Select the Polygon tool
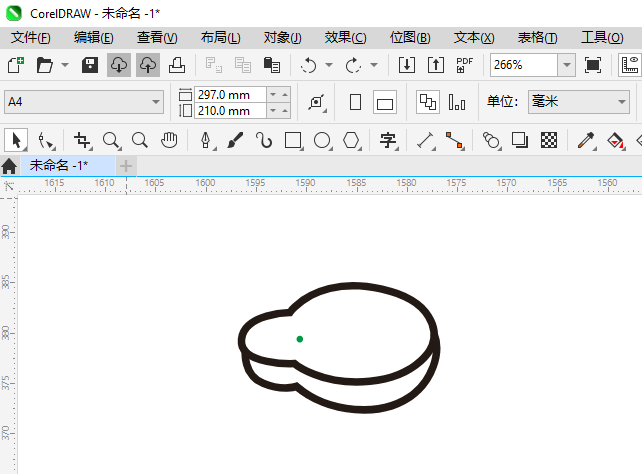 pyautogui.click(x=351, y=140)
